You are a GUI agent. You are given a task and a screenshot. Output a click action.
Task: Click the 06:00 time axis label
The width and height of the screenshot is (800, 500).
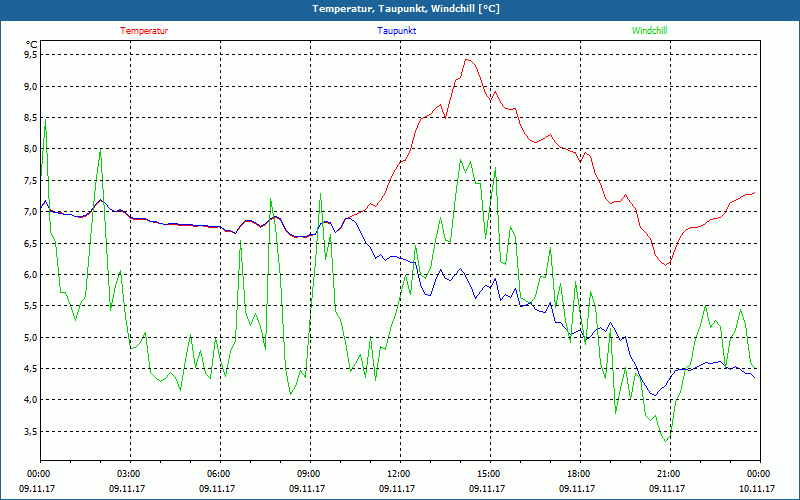click(x=220, y=474)
